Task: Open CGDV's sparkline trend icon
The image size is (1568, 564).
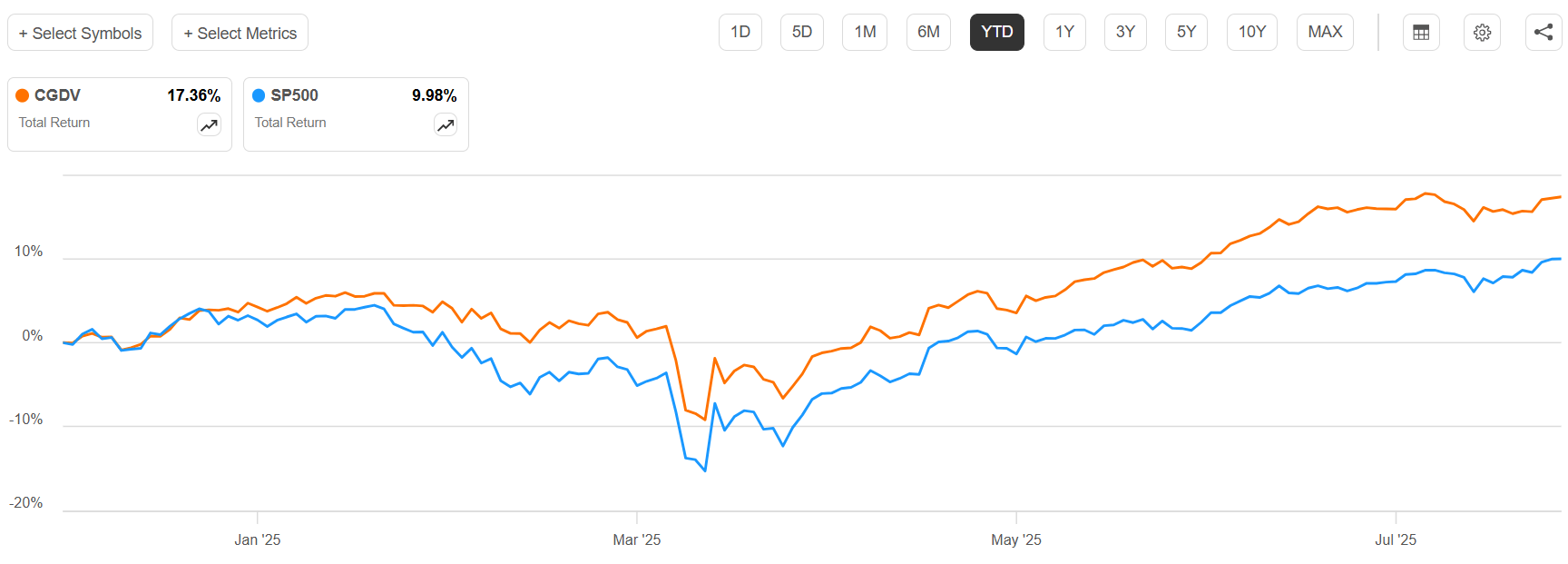Action: [x=208, y=124]
